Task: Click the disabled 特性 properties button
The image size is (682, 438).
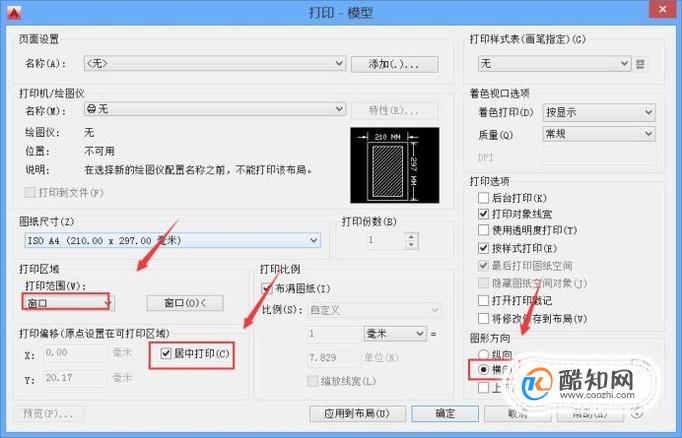Action: pos(394,110)
